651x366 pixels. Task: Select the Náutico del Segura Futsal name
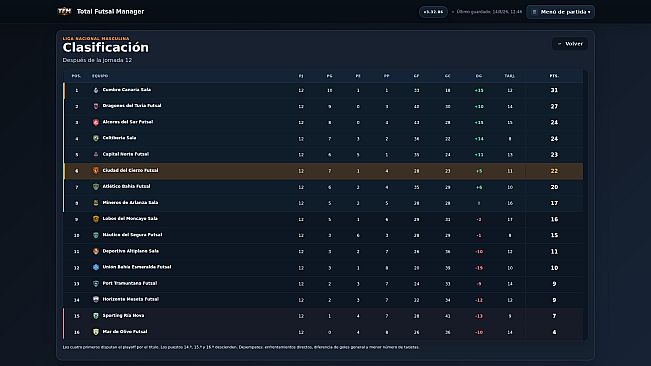132,234
